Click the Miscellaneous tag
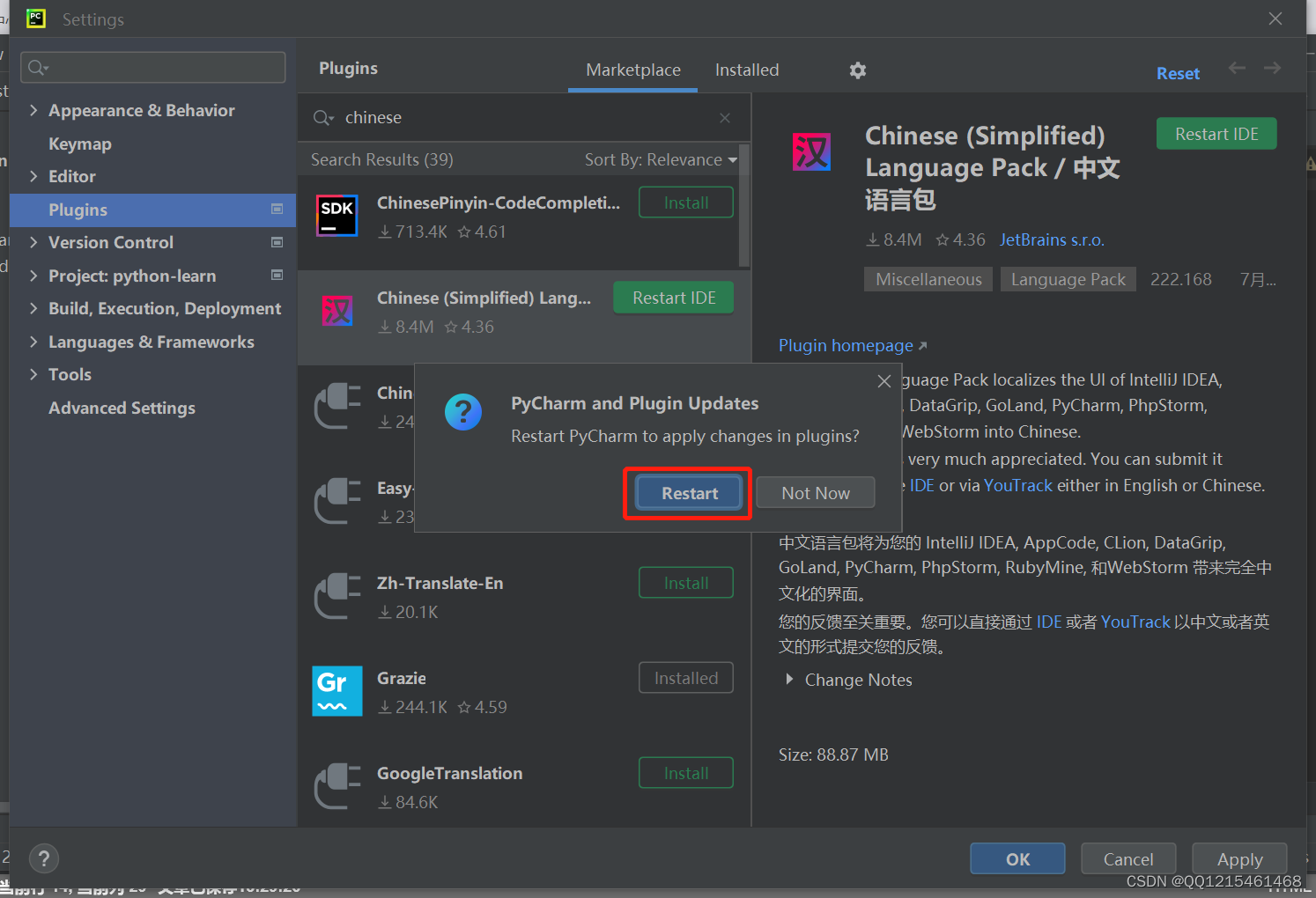The width and height of the screenshot is (1316, 898). 928,279
